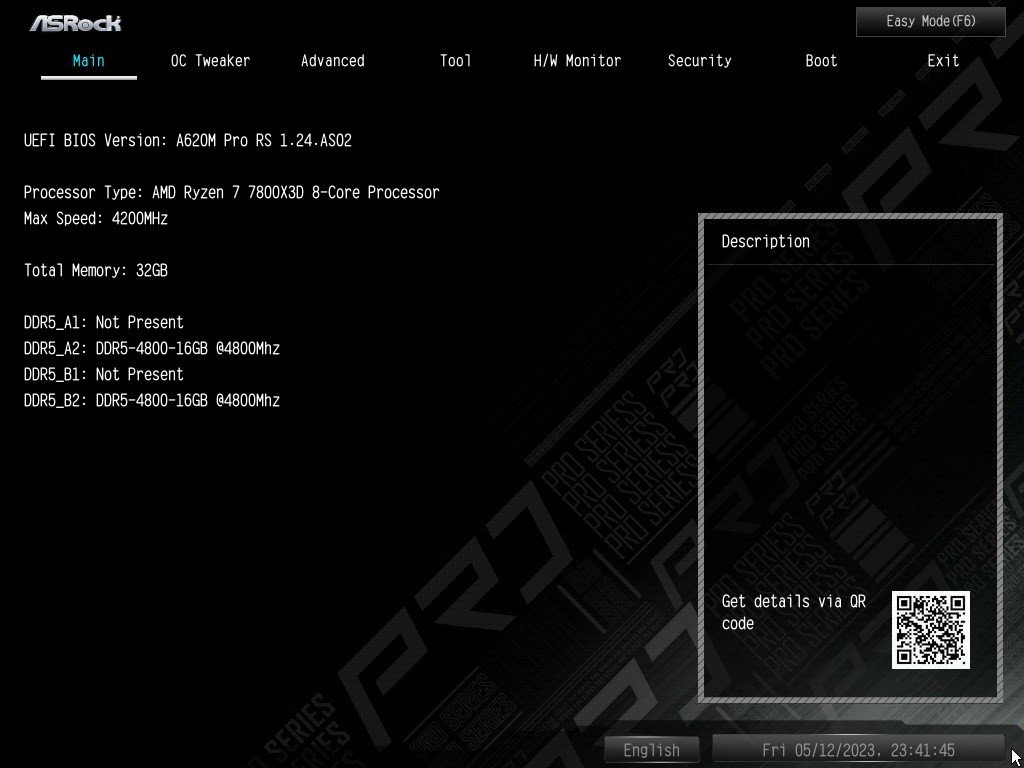Click the QR code in Description panel
1024x768 pixels.
pyautogui.click(x=931, y=630)
